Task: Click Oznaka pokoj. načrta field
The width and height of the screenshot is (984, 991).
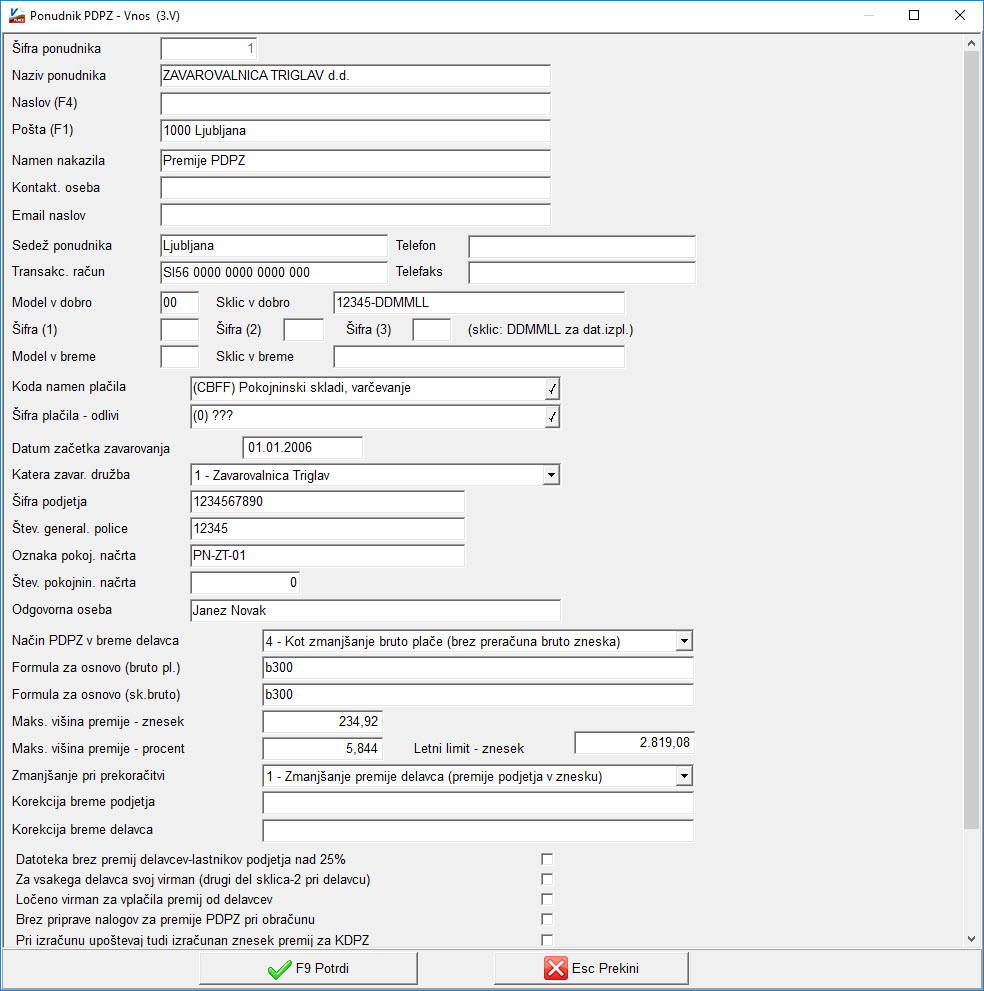Action: [327, 556]
